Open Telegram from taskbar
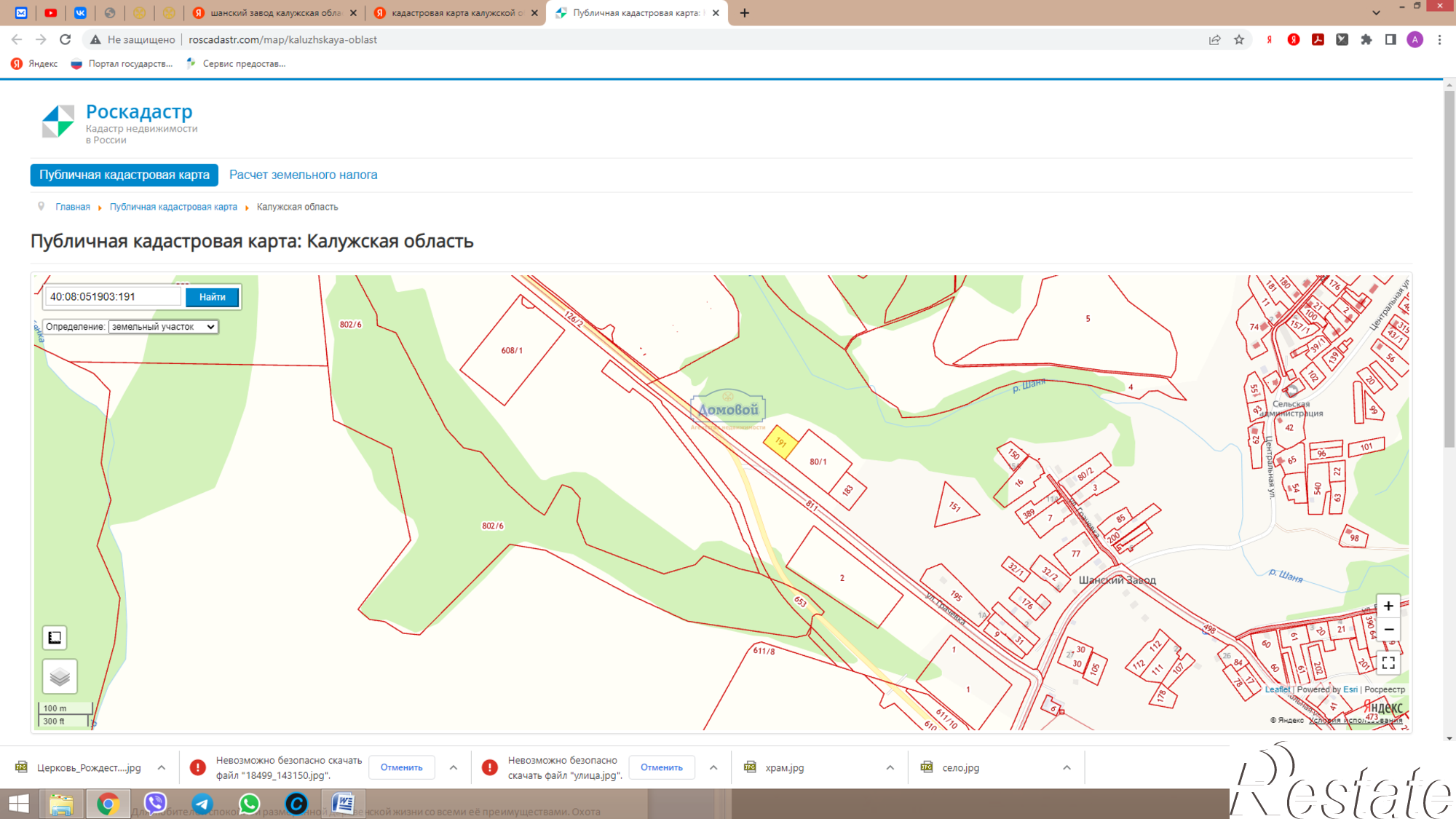Viewport: 1456px width, 819px height. [202, 804]
